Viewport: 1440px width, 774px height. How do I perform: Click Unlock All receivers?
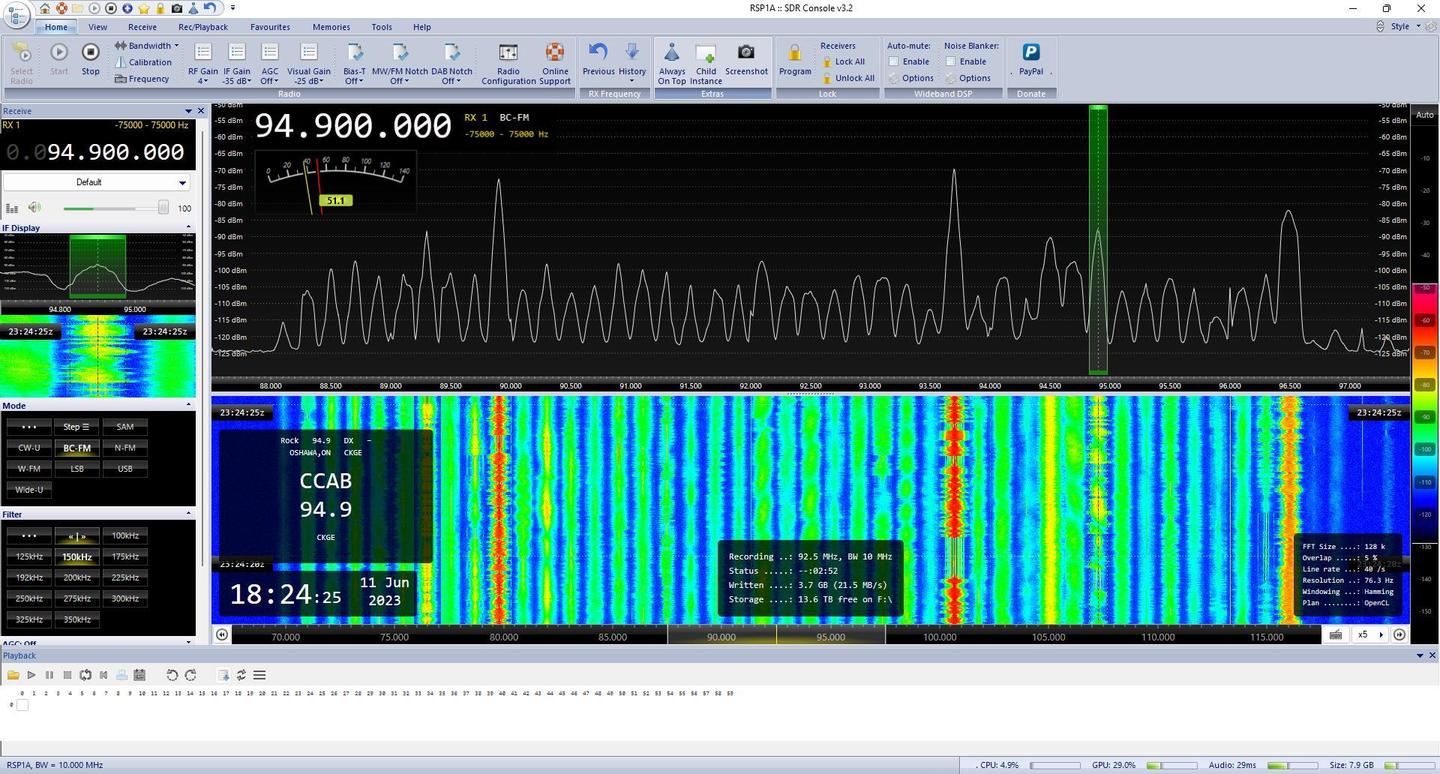pos(848,78)
